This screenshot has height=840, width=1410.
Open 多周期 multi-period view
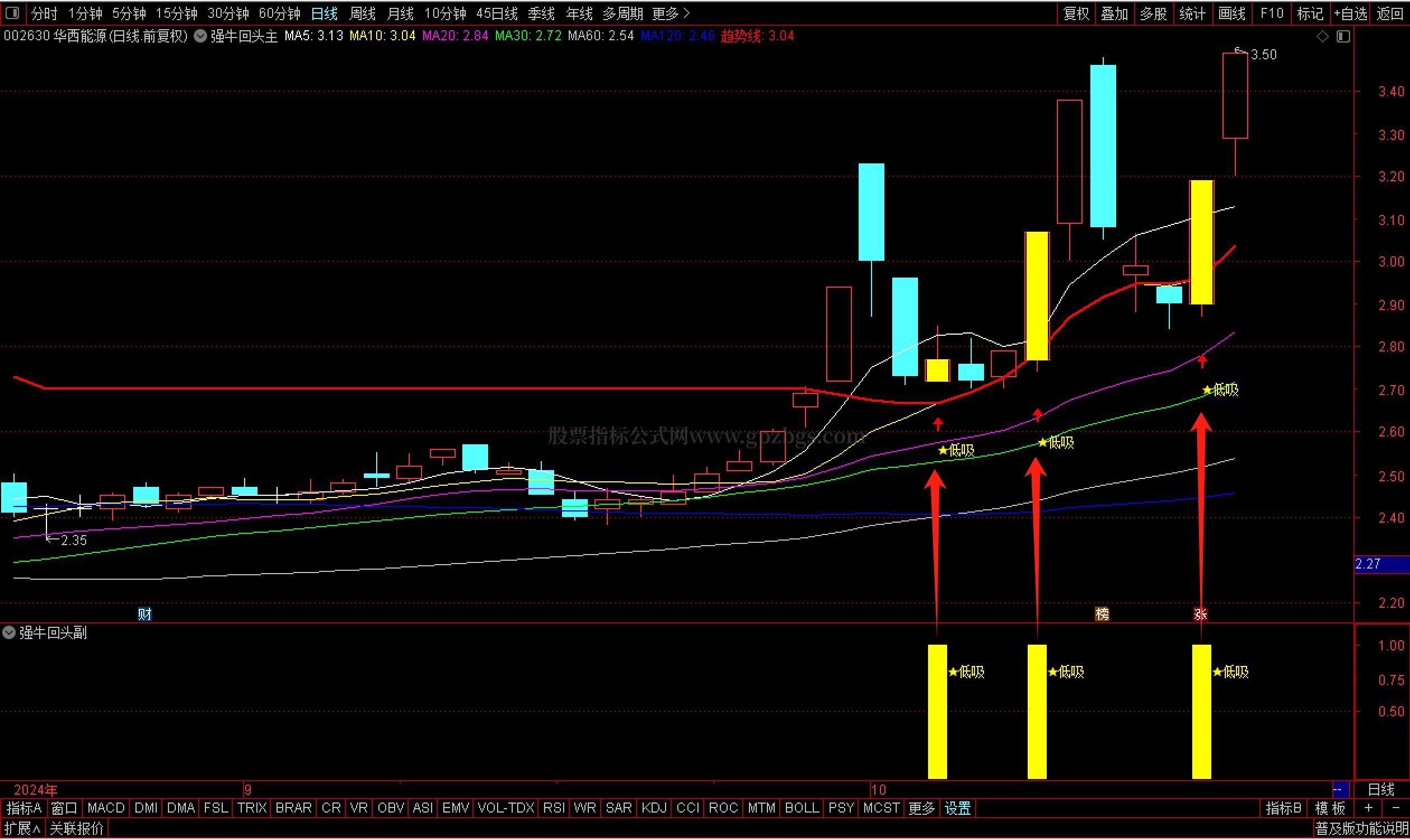623,13
